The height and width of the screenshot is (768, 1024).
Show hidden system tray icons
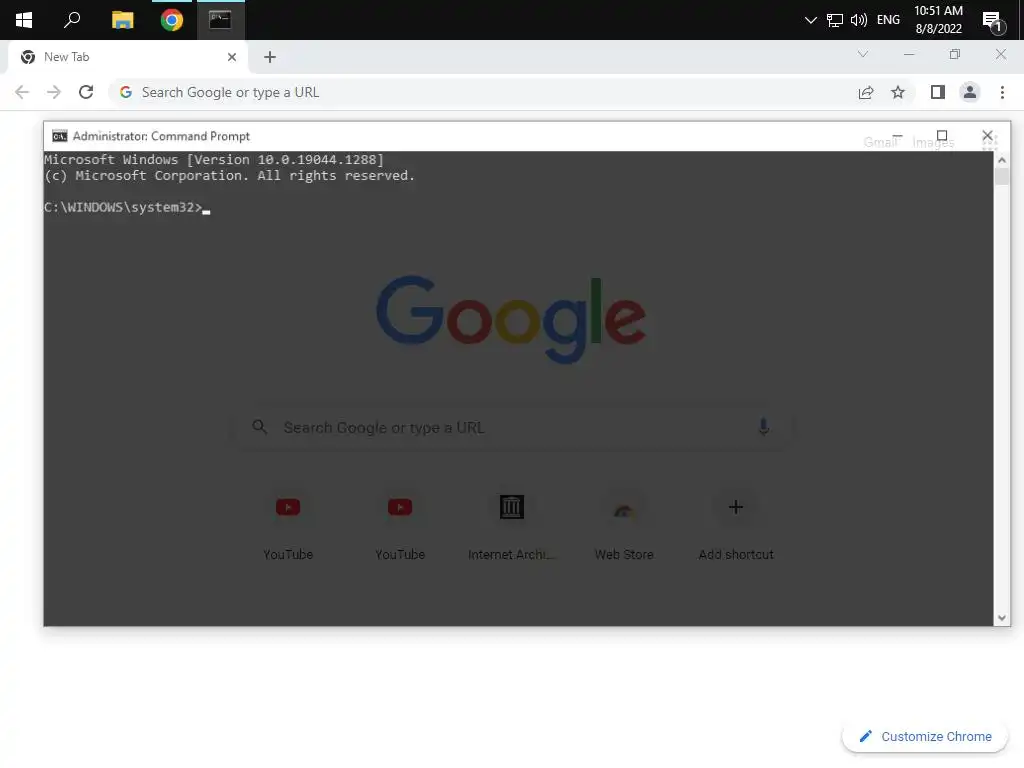click(810, 20)
